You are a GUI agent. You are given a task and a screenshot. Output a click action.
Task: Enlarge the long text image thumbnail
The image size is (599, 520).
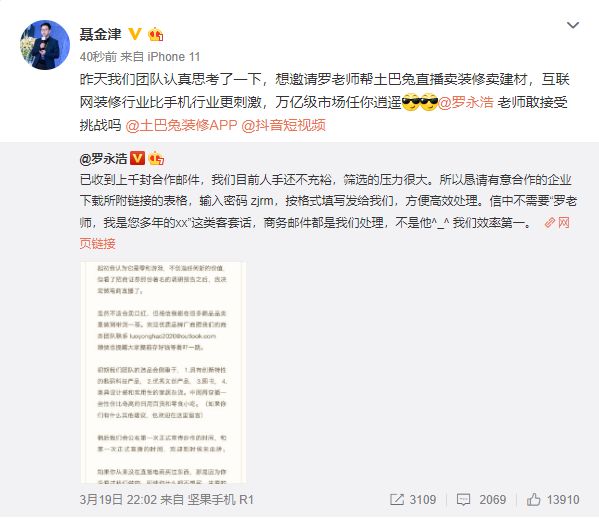(x=163, y=373)
